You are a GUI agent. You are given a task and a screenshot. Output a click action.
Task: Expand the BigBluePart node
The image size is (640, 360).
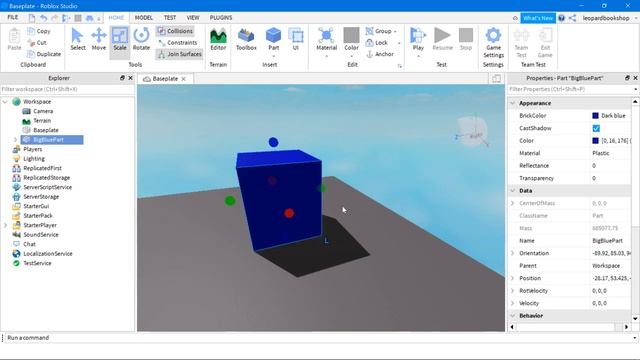tap(16, 140)
